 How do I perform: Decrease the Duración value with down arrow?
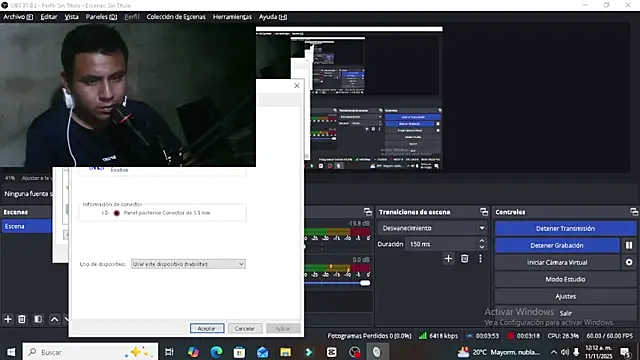click(x=482, y=247)
